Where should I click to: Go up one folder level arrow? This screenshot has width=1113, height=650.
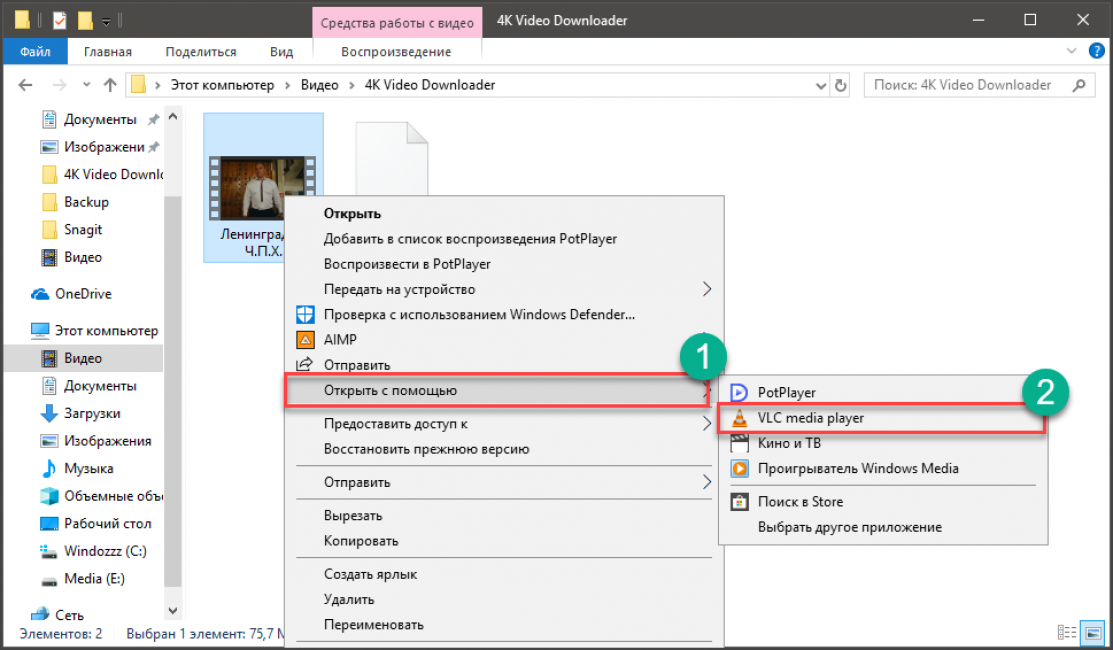[x=110, y=85]
